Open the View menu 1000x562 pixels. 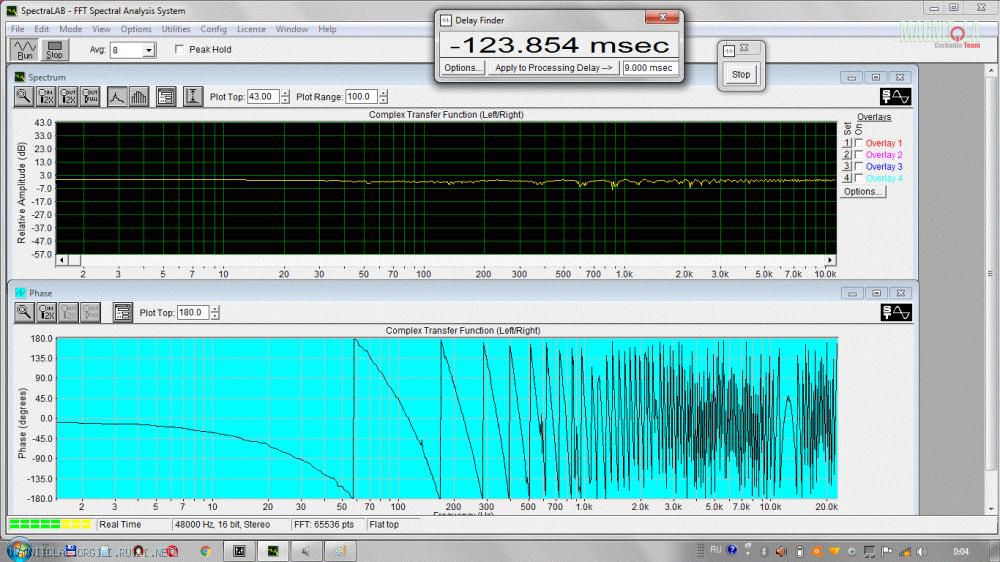click(x=101, y=29)
